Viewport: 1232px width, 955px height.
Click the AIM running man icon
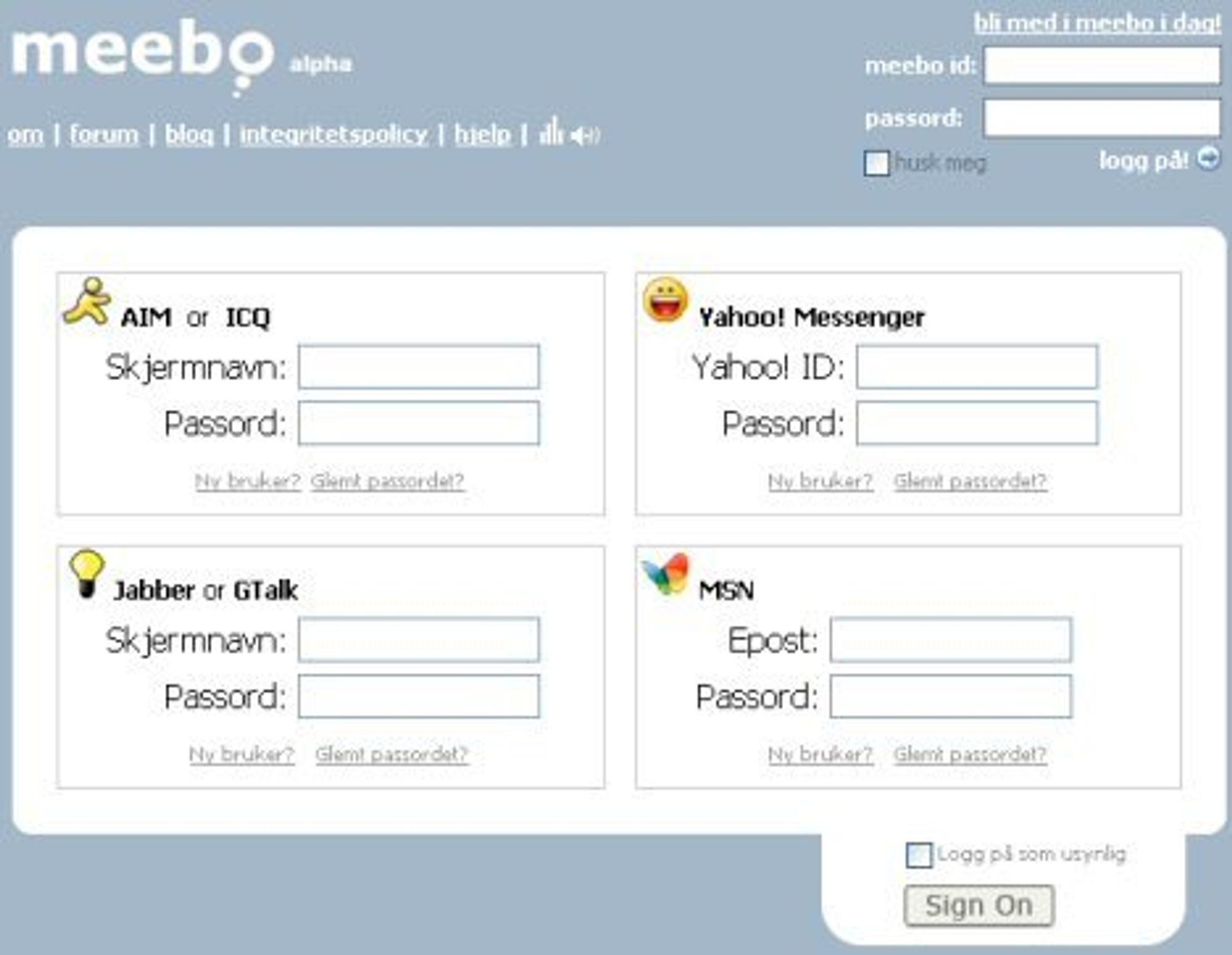click(87, 302)
